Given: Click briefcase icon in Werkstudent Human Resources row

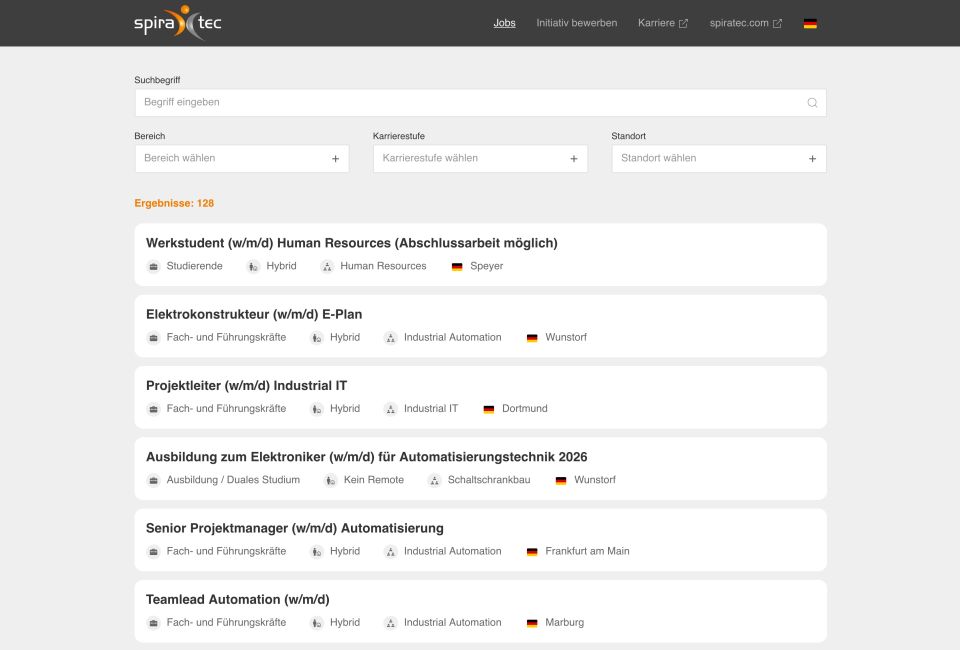Looking at the screenshot, I should pos(154,266).
